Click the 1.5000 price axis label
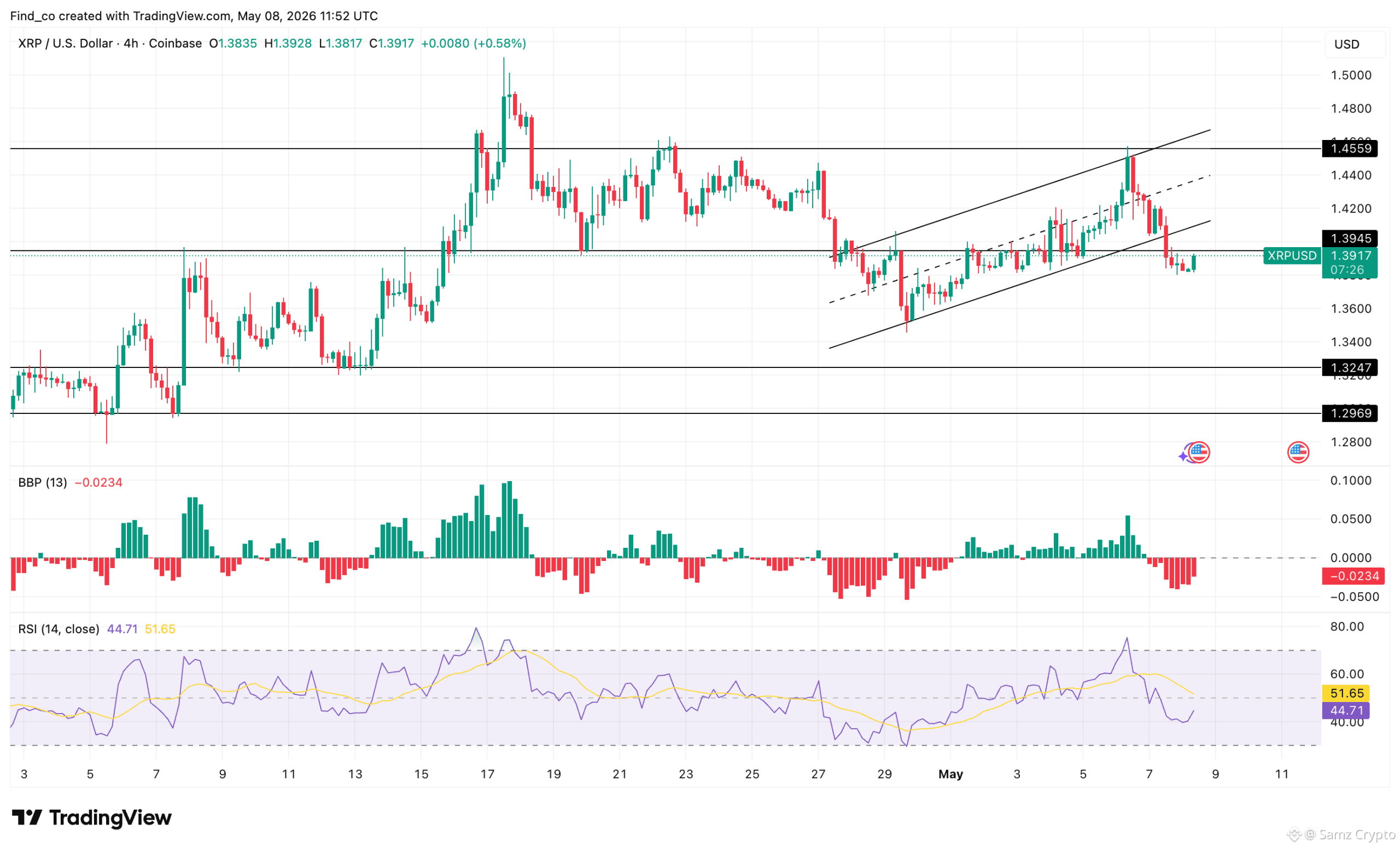 coord(1351,75)
